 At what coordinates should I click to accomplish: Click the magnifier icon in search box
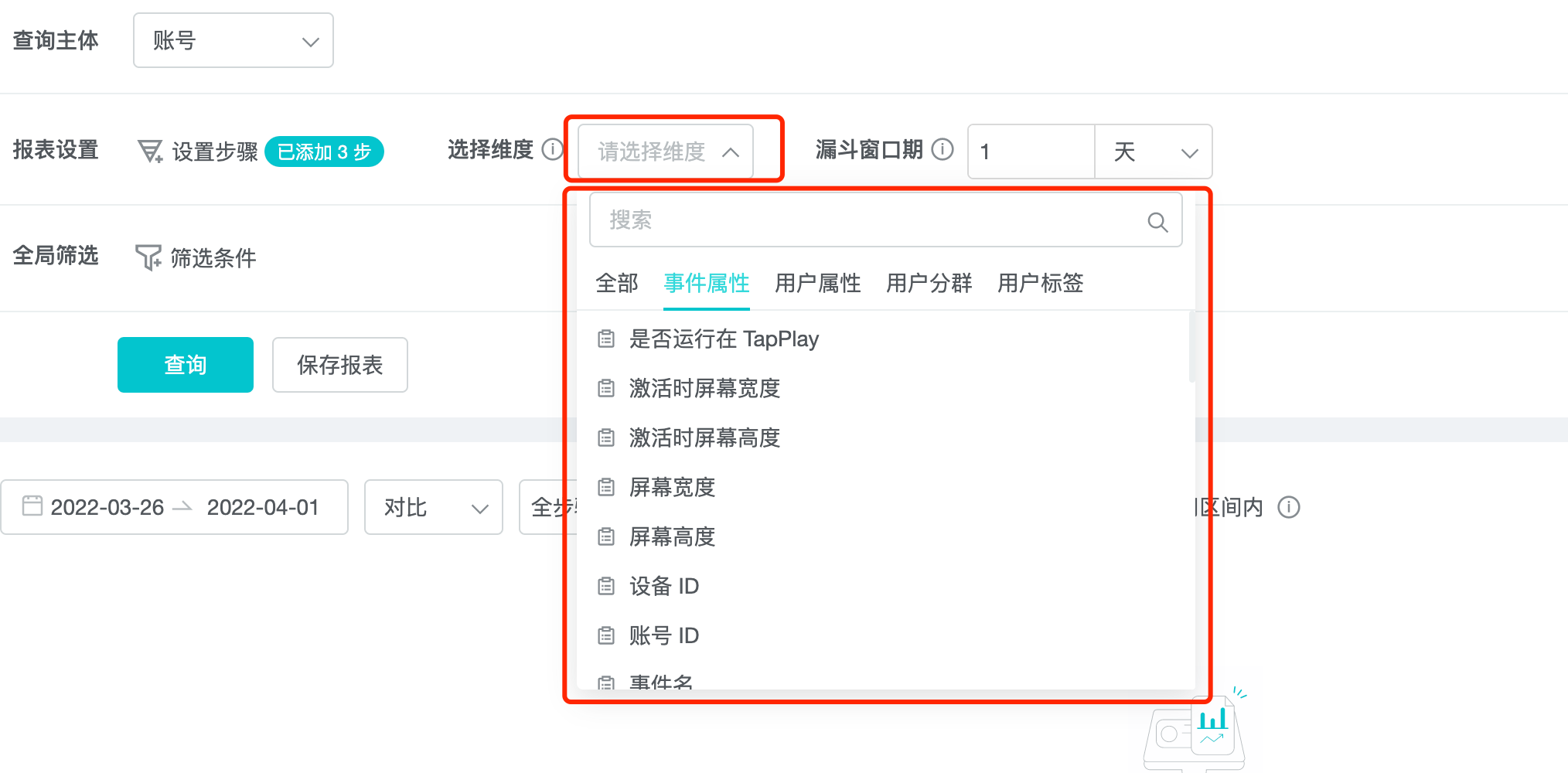1157,222
